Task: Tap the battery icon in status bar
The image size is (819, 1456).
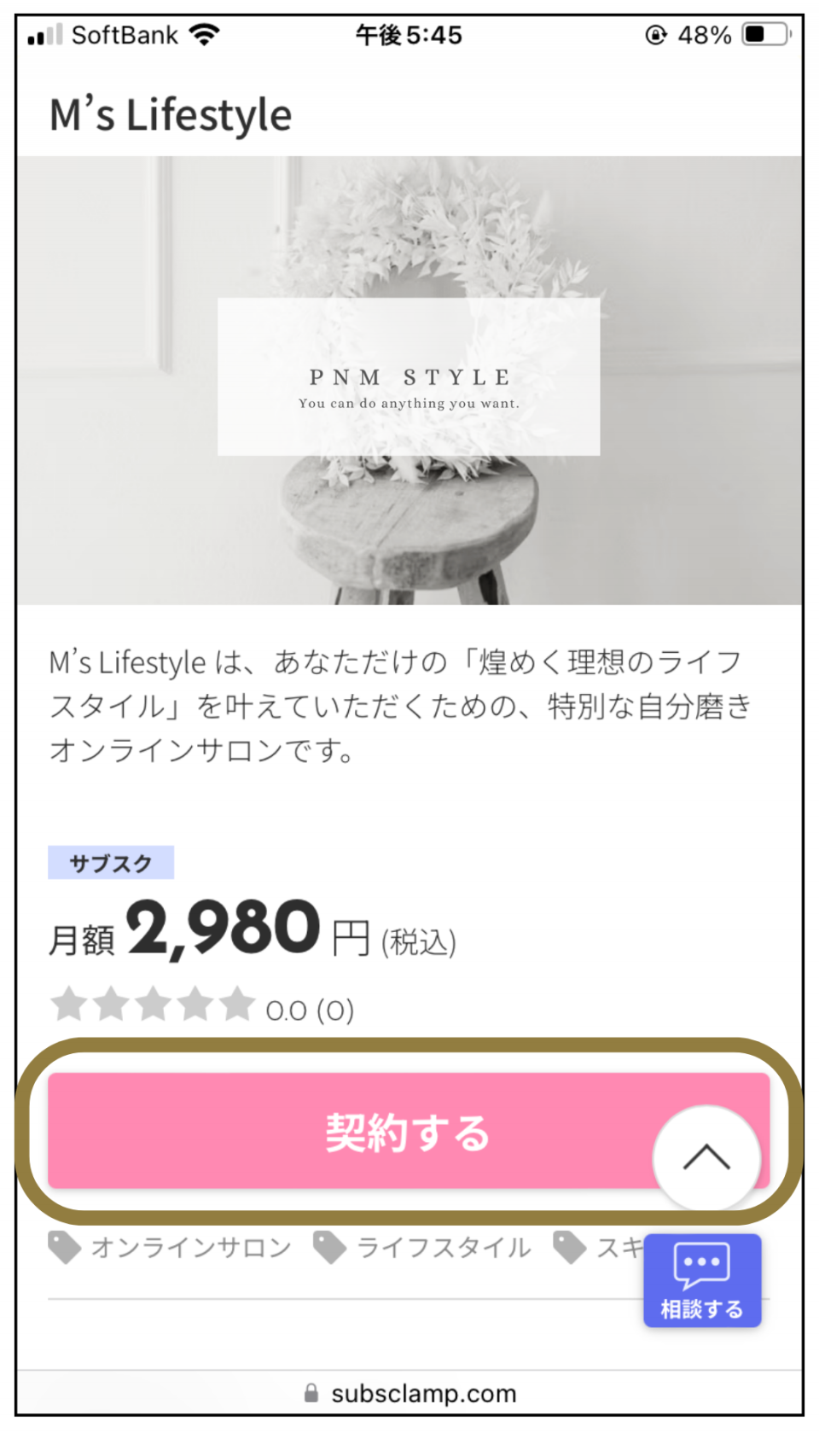Action: coord(767,35)
